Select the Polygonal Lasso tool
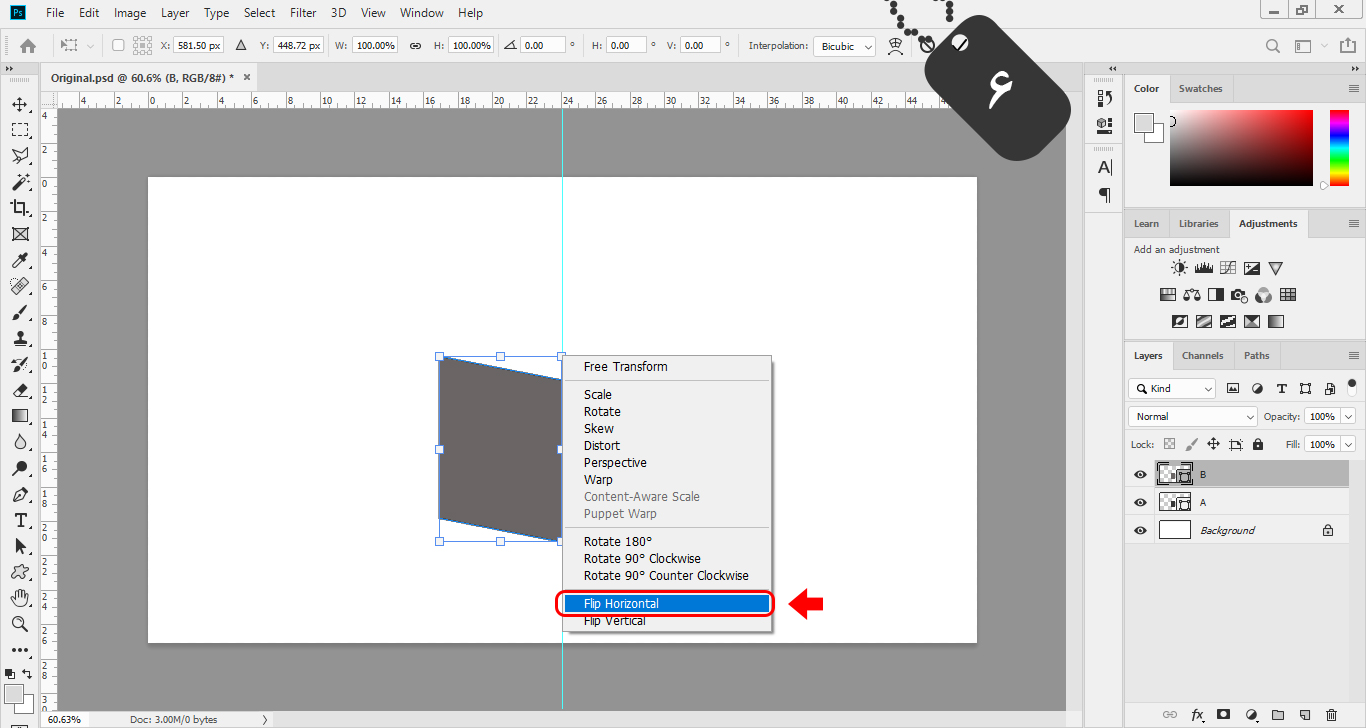This screenshot has height=728, width=1366. pyautogui.click(x=20, y=156)
